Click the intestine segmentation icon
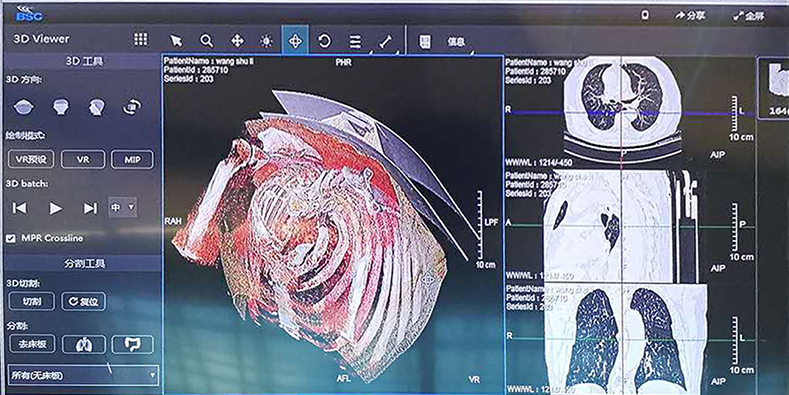Image resolution: width=789 pixels, height=395 pixels. 132,344
